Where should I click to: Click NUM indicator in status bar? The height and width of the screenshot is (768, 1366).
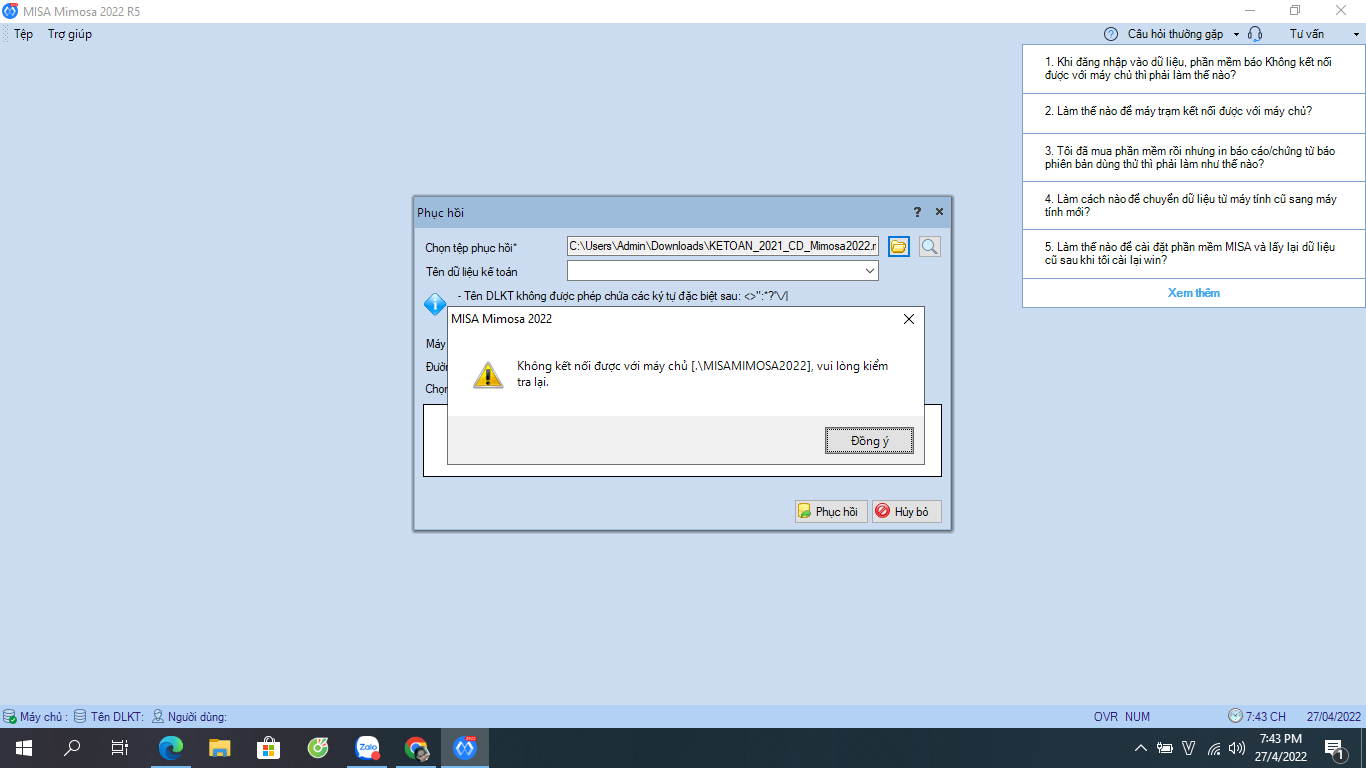pyautogui.click(x=1138, y=717)
